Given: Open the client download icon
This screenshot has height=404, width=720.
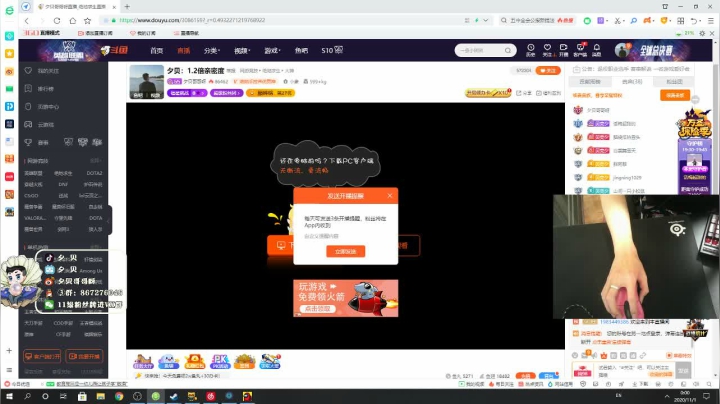Looking at the screenshot, I should point(580,50).
